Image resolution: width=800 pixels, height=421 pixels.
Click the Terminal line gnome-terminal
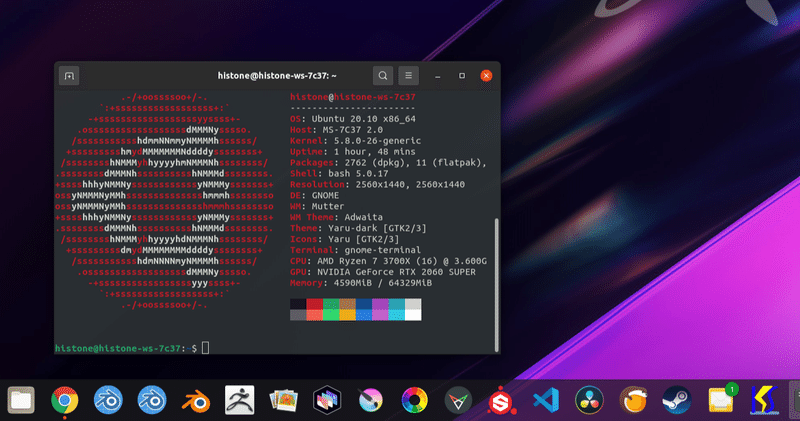[355, 250]
